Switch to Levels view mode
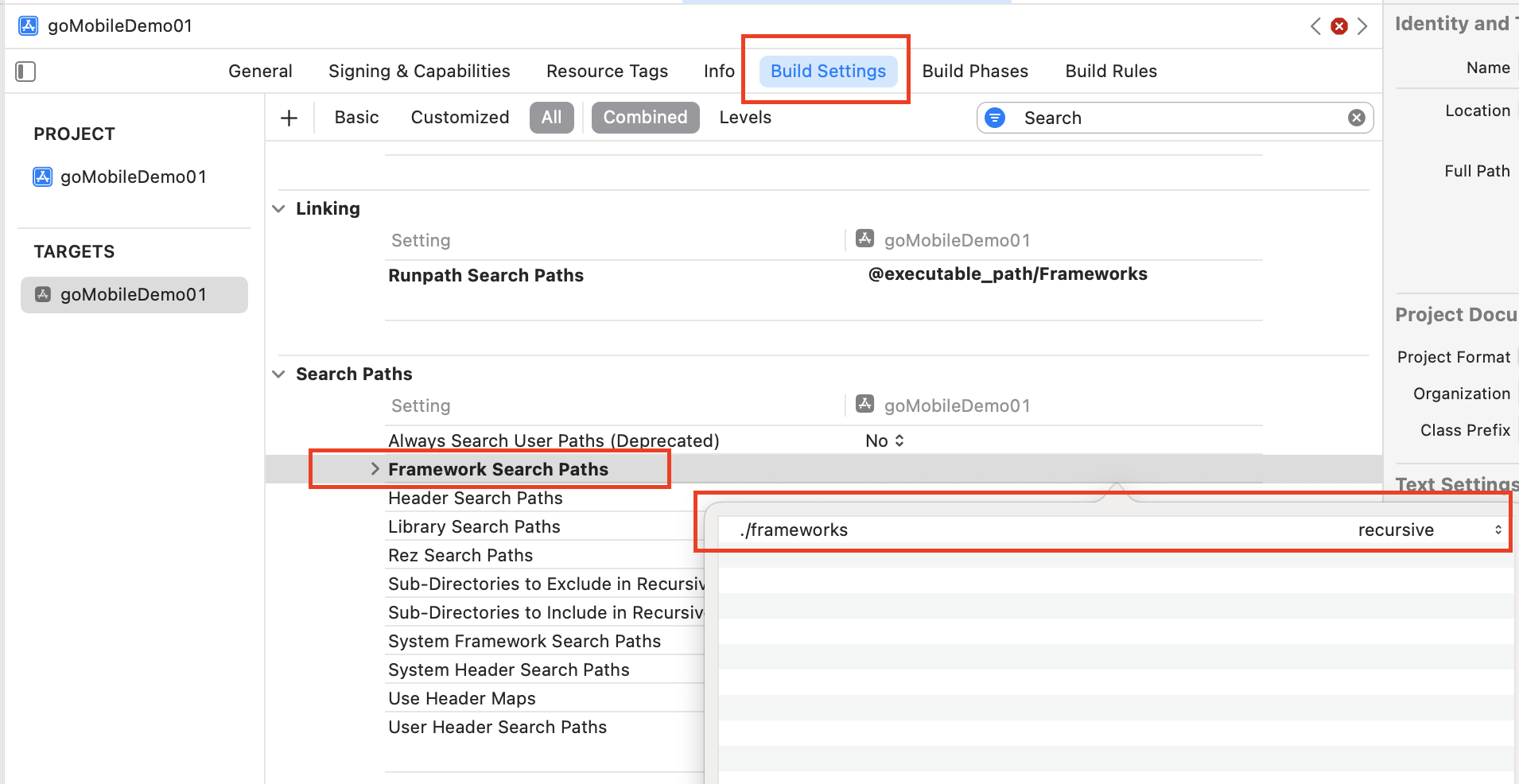This screenshot has width=1519, height=784. pos(745,118)
